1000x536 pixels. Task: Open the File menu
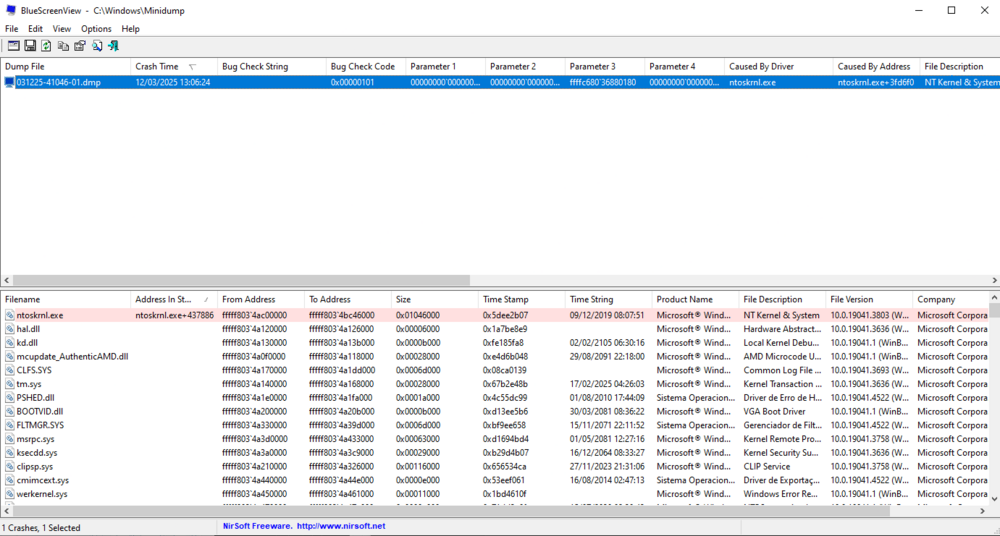[11, 29]
